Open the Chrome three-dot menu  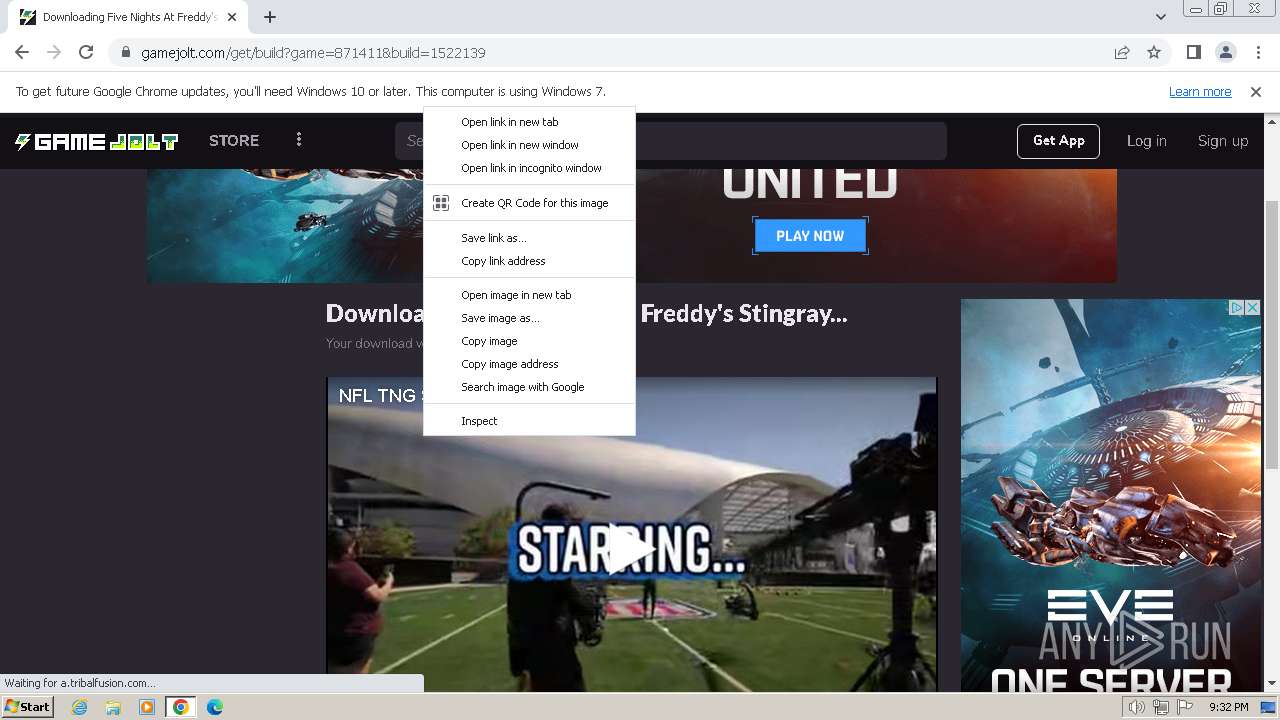[x=1258, y=52]
